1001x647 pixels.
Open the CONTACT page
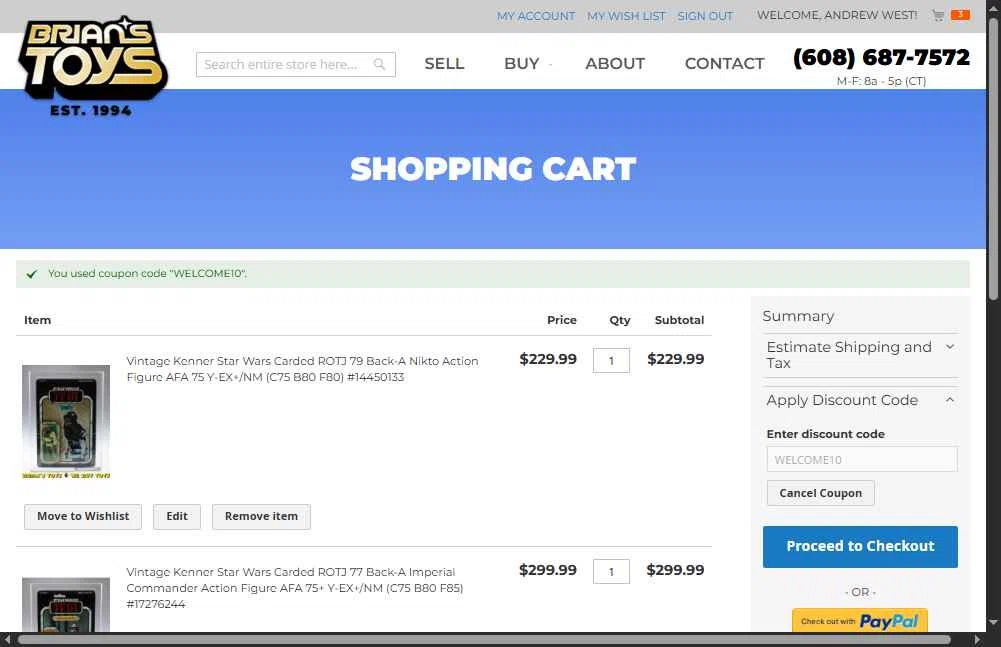click(x=724, y=64)
